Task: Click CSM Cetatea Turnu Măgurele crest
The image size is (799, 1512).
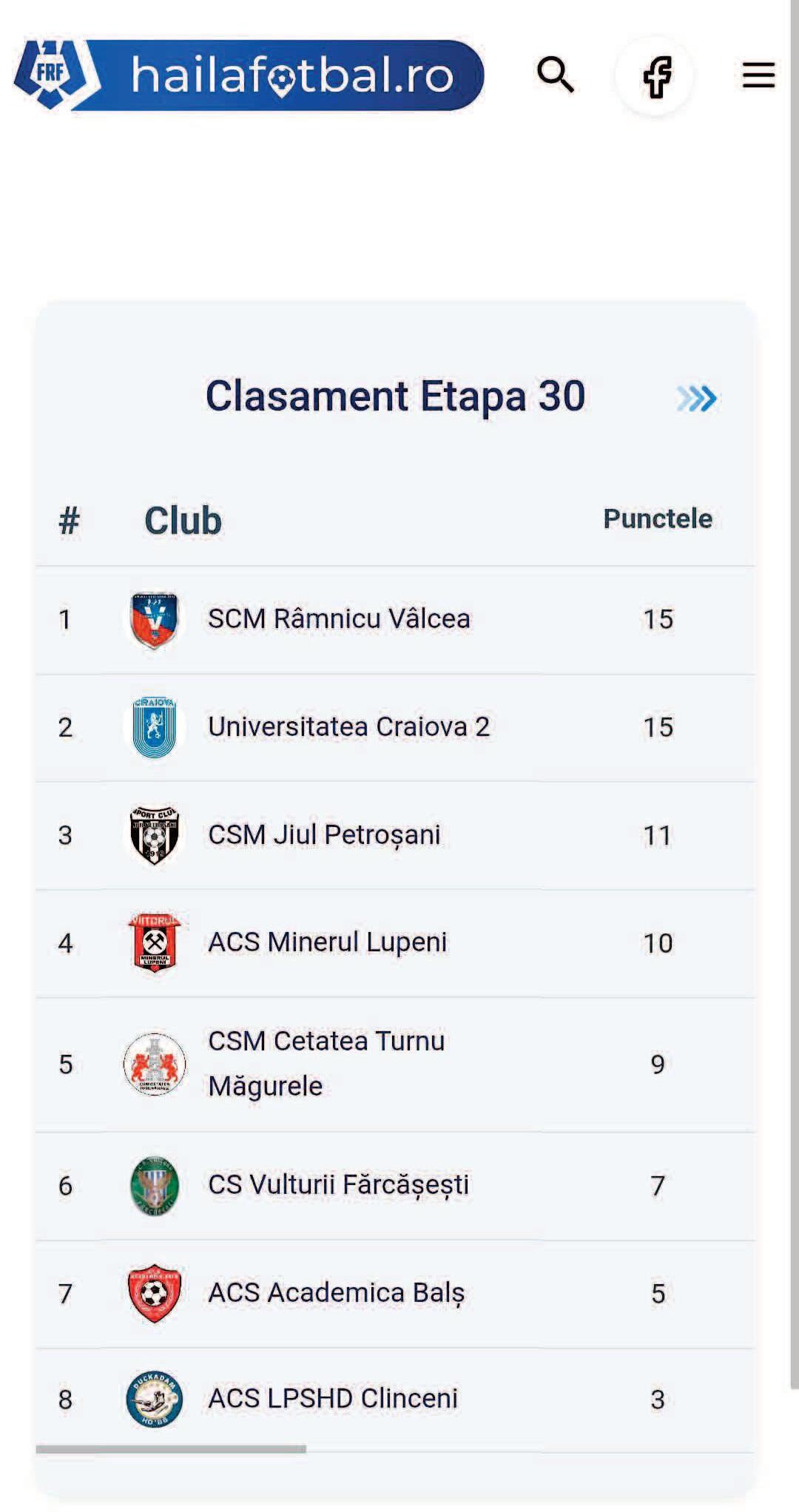Action: (x=154, y=1064)
